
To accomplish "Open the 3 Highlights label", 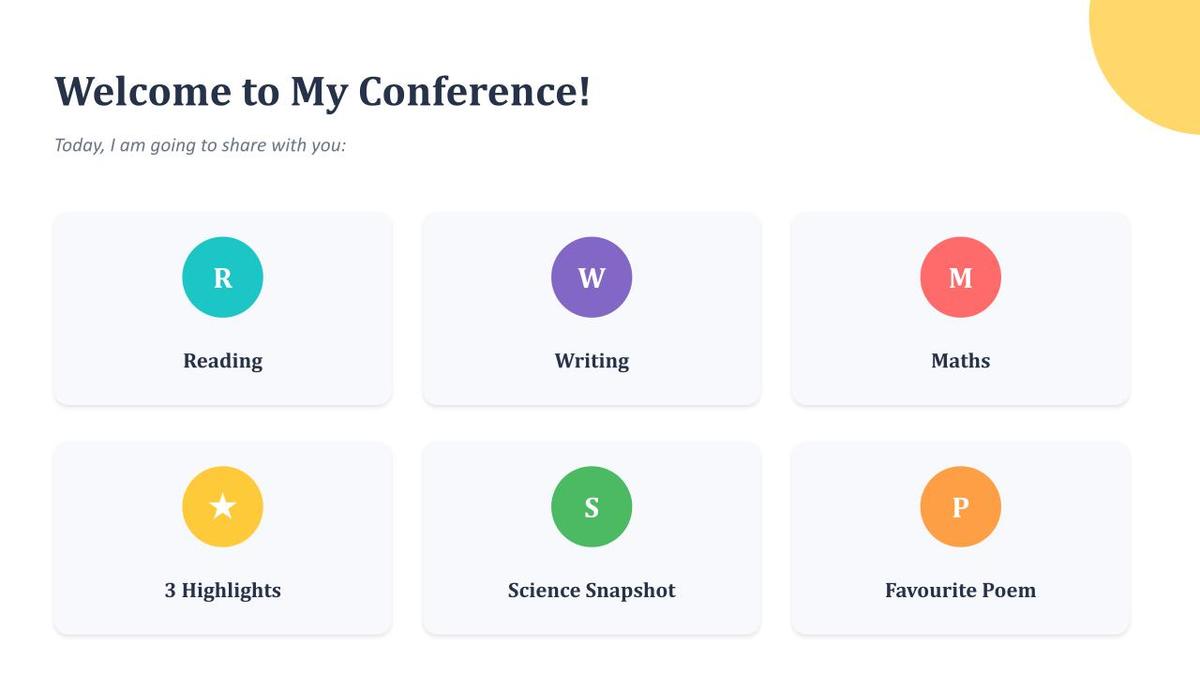I will pyautogui.click(x=222, y=591).
